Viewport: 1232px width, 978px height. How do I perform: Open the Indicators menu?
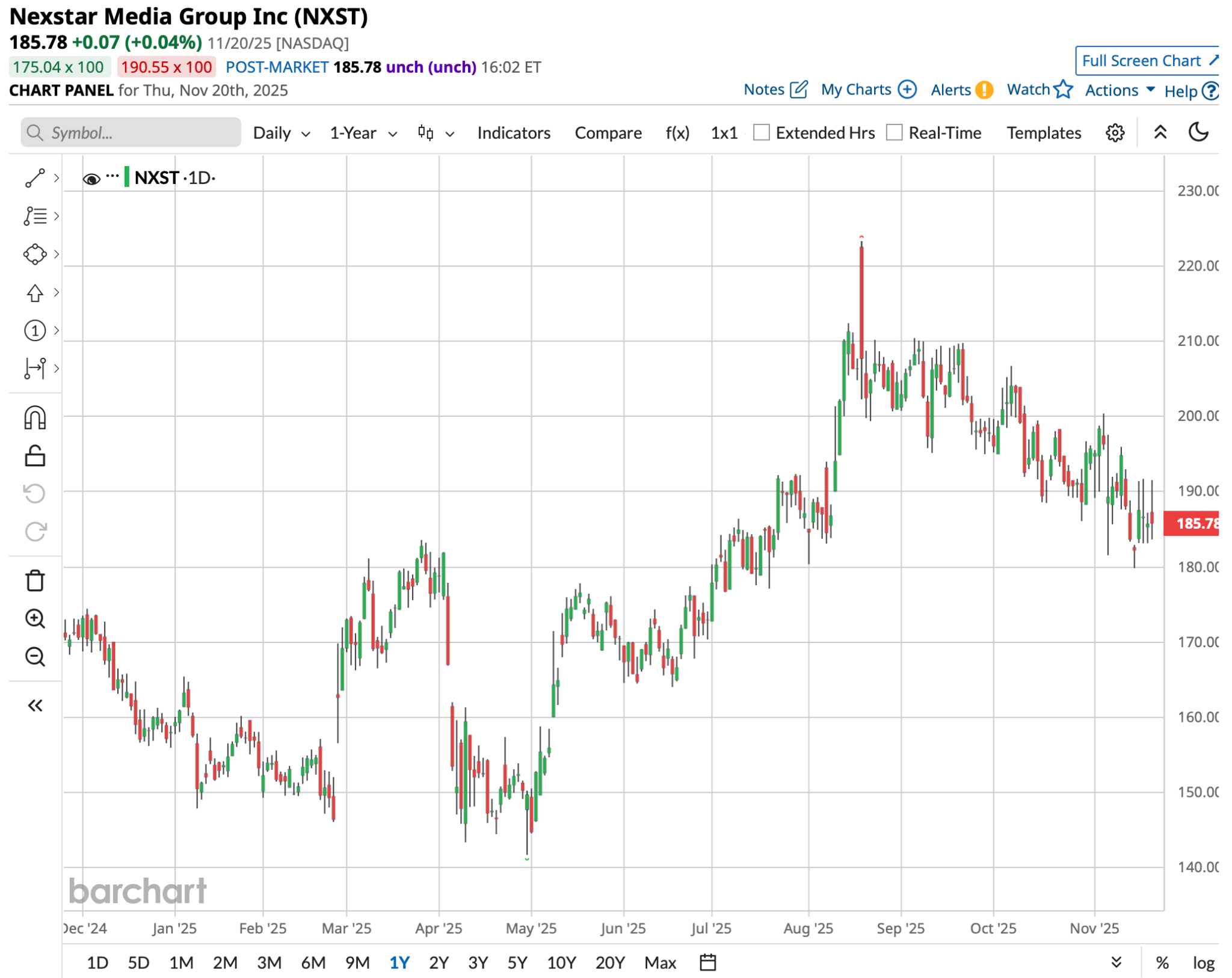(x=513, y=133)
